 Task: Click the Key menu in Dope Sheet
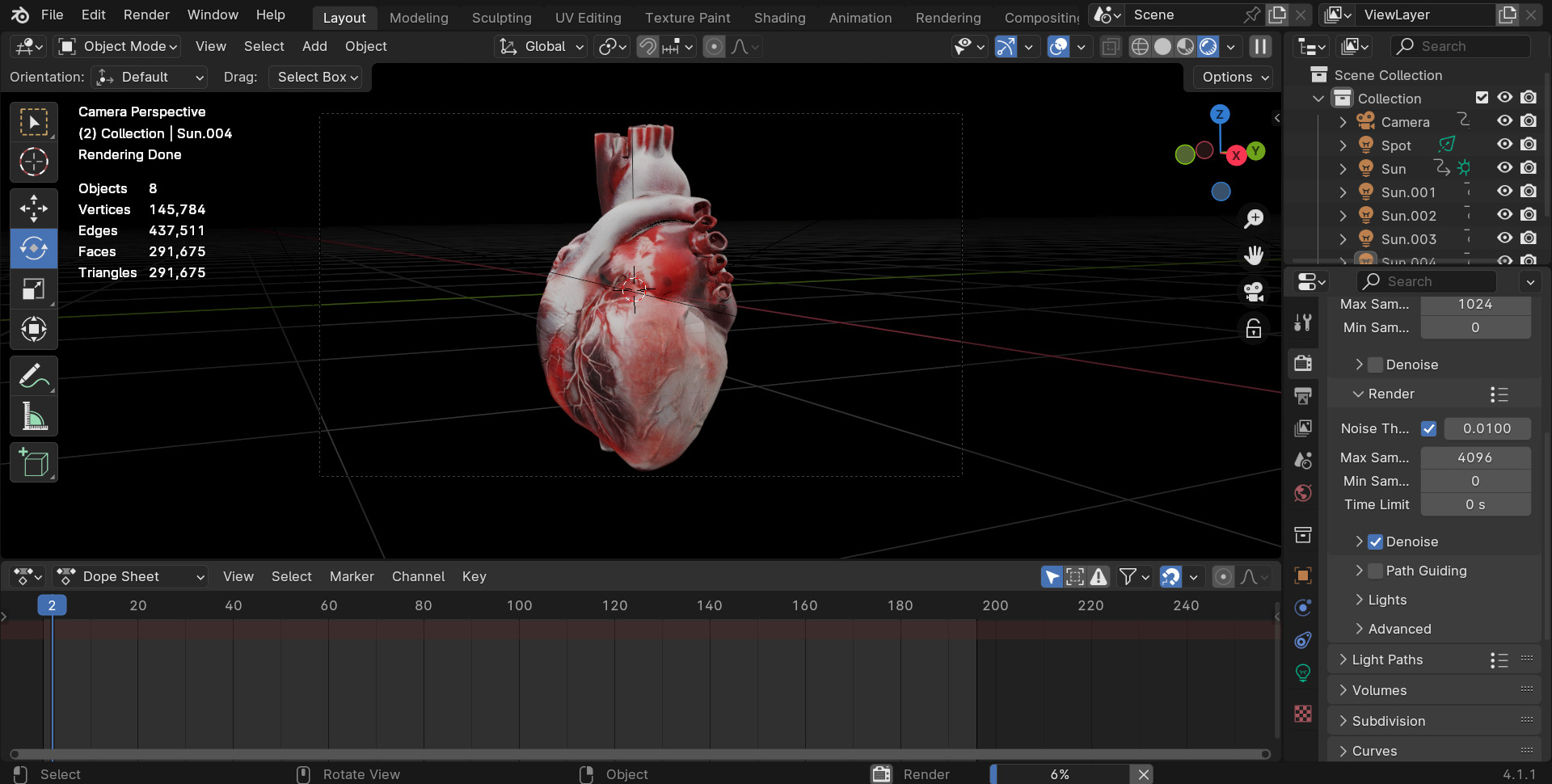click(474, 576)
